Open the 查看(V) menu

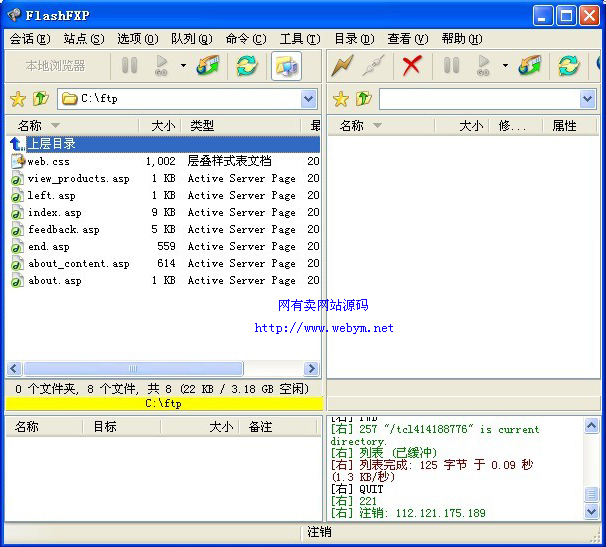click(x=408, y=39)
